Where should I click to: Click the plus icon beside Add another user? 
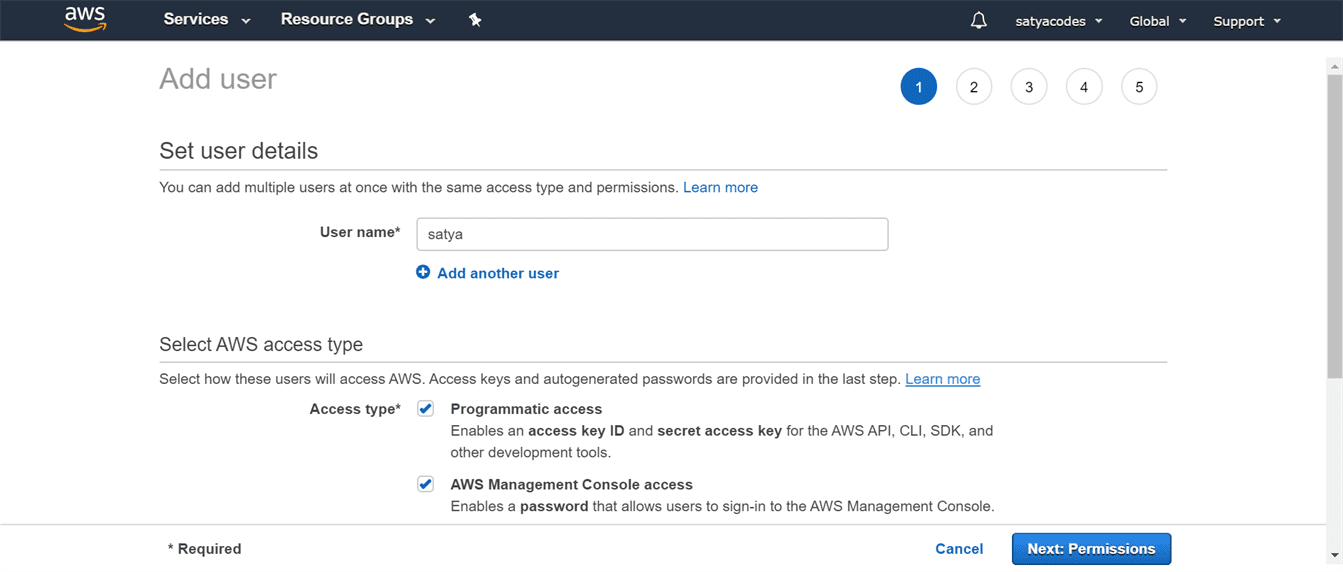423,272
